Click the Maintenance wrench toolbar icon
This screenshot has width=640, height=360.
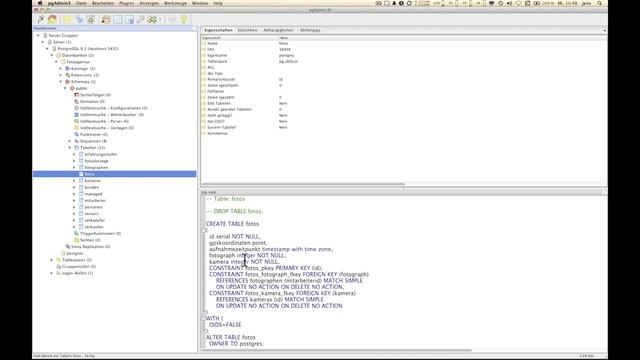pyautogui.click(x=140, y=19)
